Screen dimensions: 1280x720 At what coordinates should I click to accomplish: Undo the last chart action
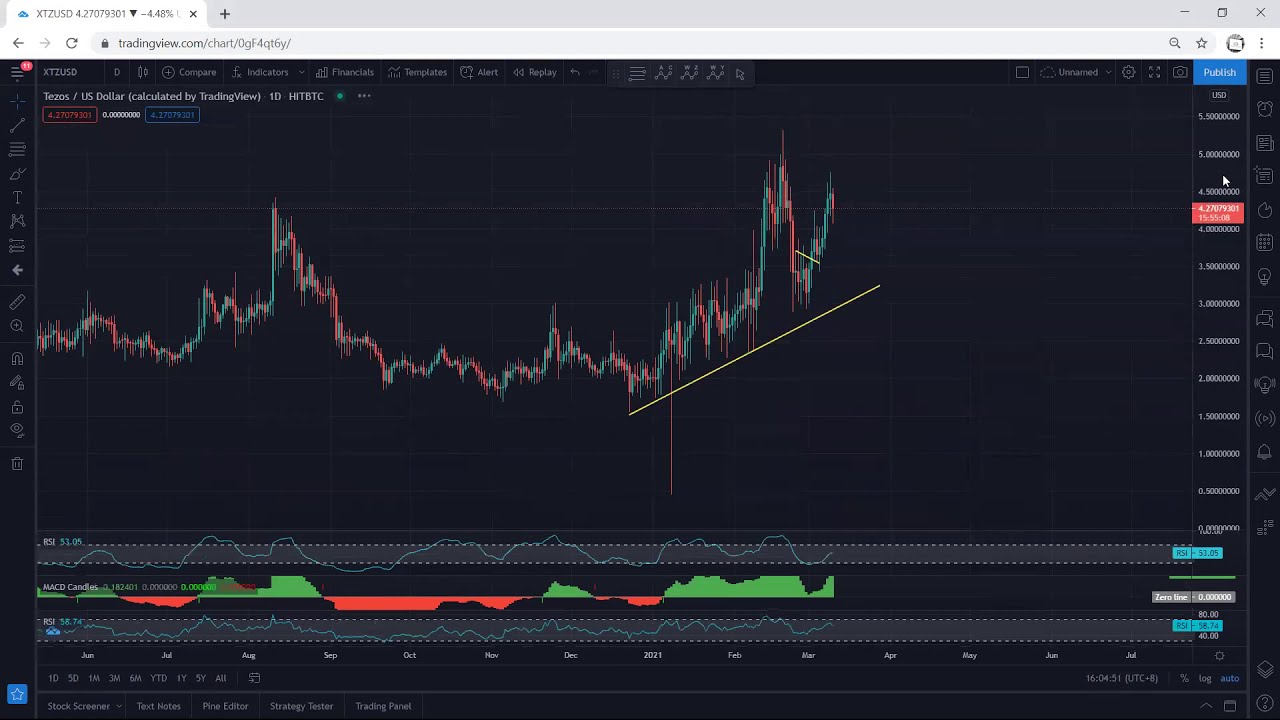(574, 72)
